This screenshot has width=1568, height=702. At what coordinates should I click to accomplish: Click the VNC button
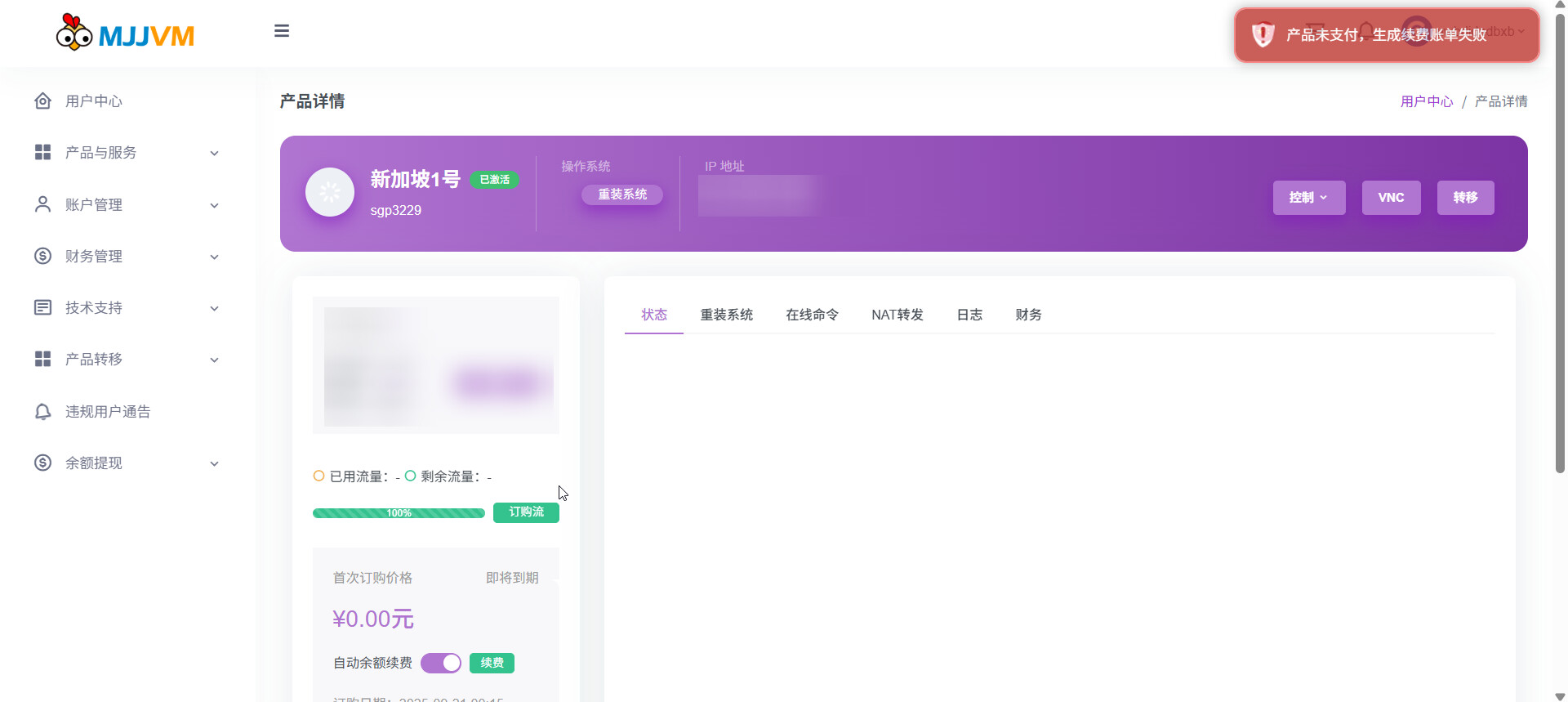point(1391,198)
